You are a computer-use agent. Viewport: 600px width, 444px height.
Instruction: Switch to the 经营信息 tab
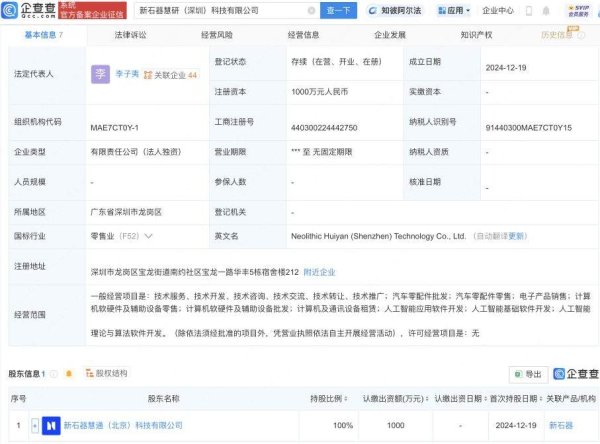pyautogui.click(x=303, y=35)
